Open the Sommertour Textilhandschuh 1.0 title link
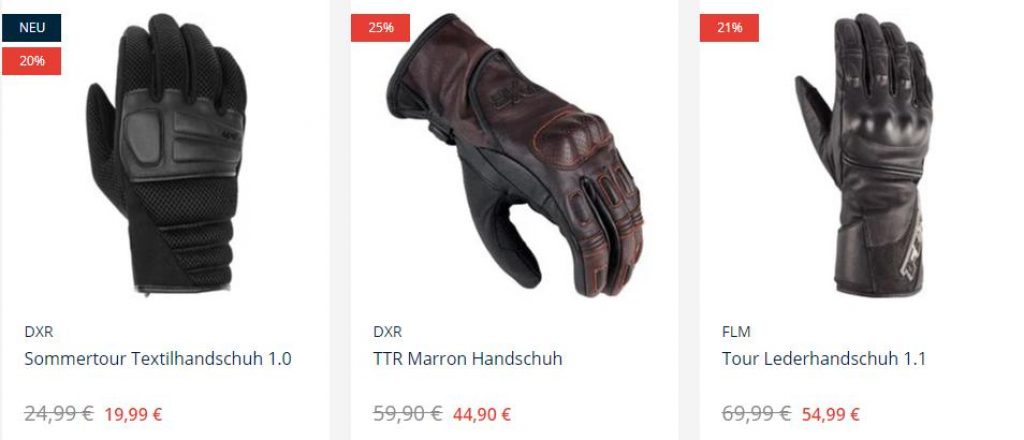Screen dimensions: 1024x440 tap(158, 358)
